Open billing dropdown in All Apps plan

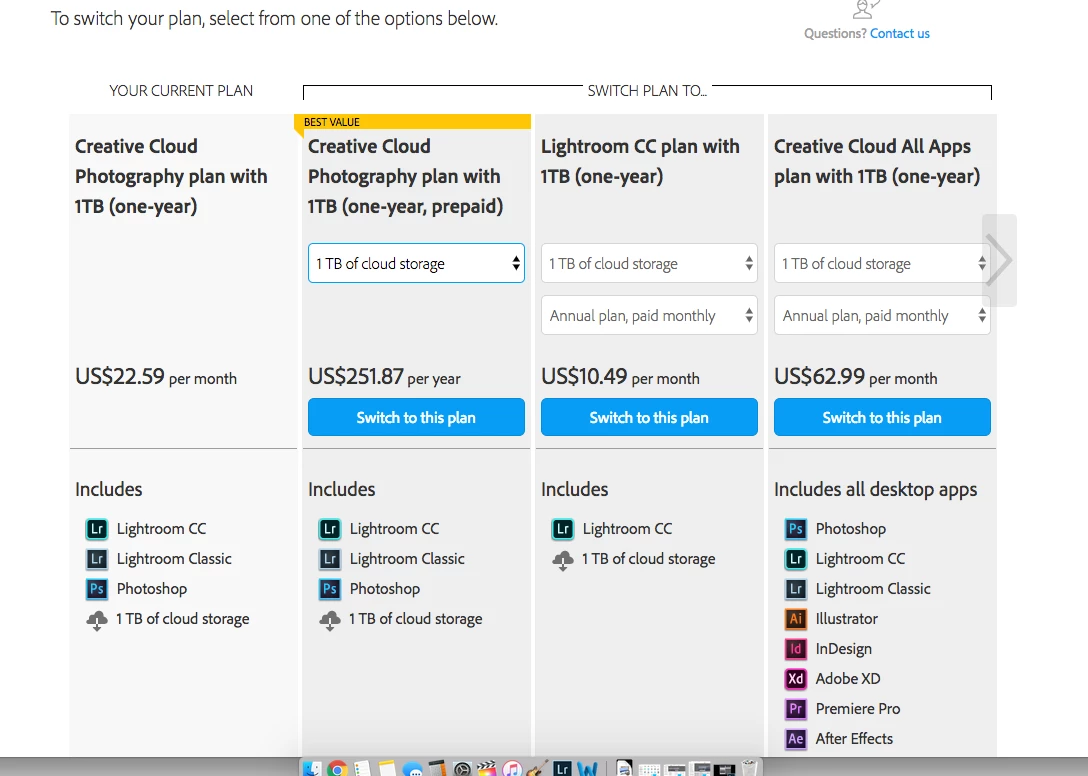882,315
